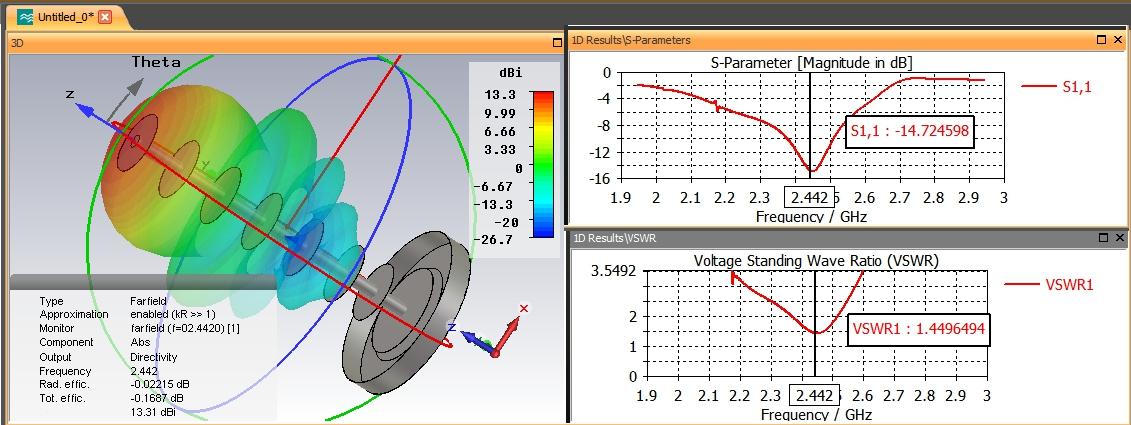Click the 2.442 frequency value in farfield info
Viewport: 1131px width, 425px height.
click(x=144, y=371)
